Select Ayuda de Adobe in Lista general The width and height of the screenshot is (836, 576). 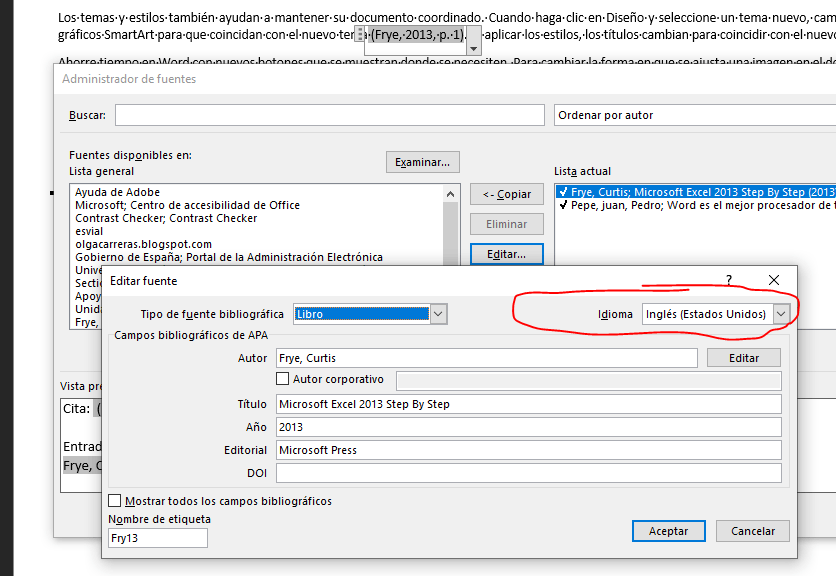117,192
